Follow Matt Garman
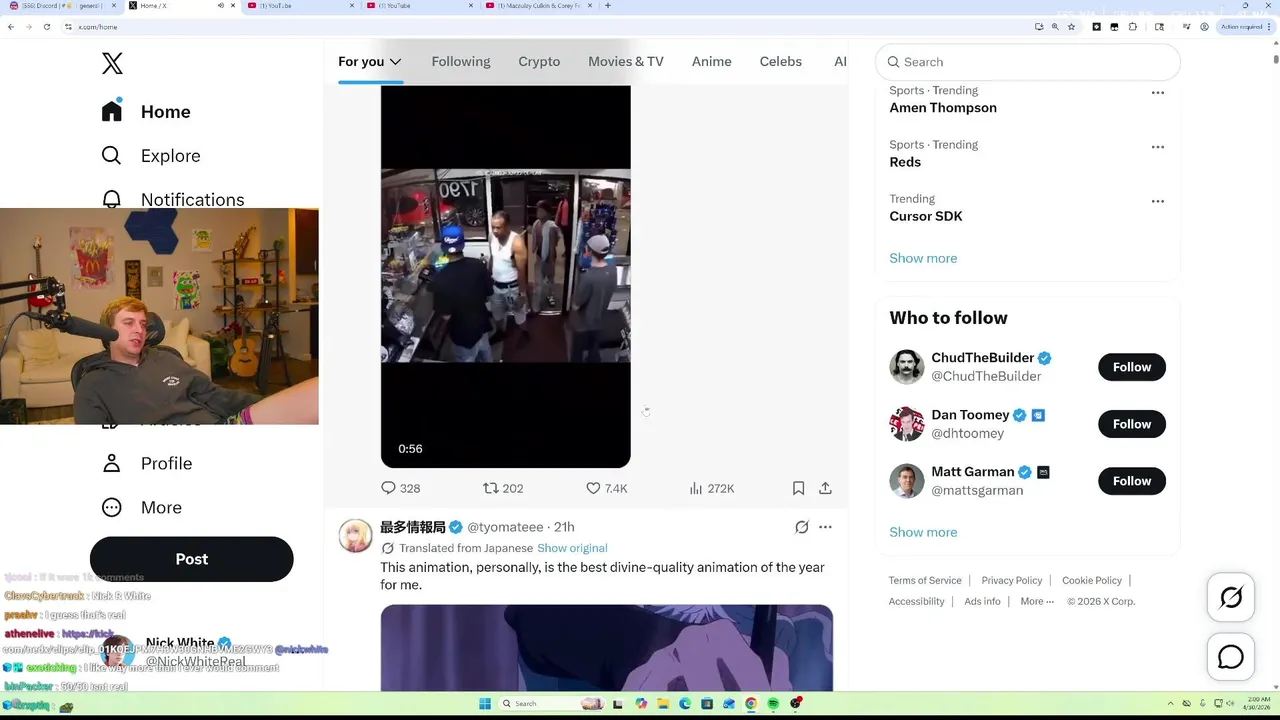The height and width of the screenshot is (720, 1280). [x=1132, y=481]
